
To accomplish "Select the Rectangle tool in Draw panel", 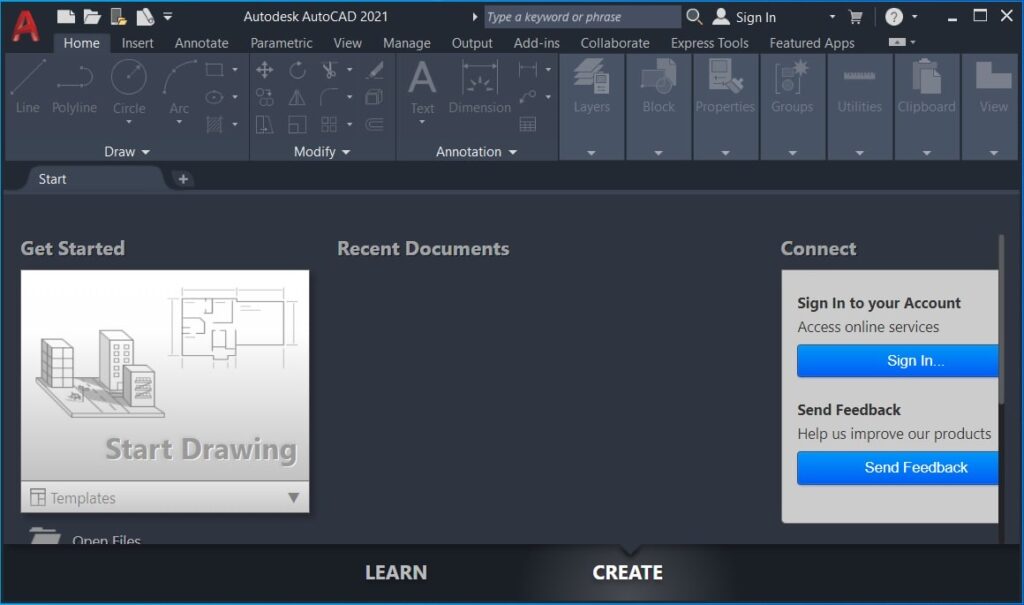I will coord(214,69).
